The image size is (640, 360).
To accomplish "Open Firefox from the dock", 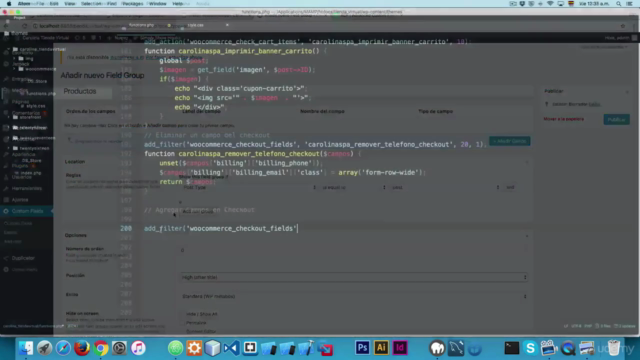I will pyautogui.click(x=82, y=348).
